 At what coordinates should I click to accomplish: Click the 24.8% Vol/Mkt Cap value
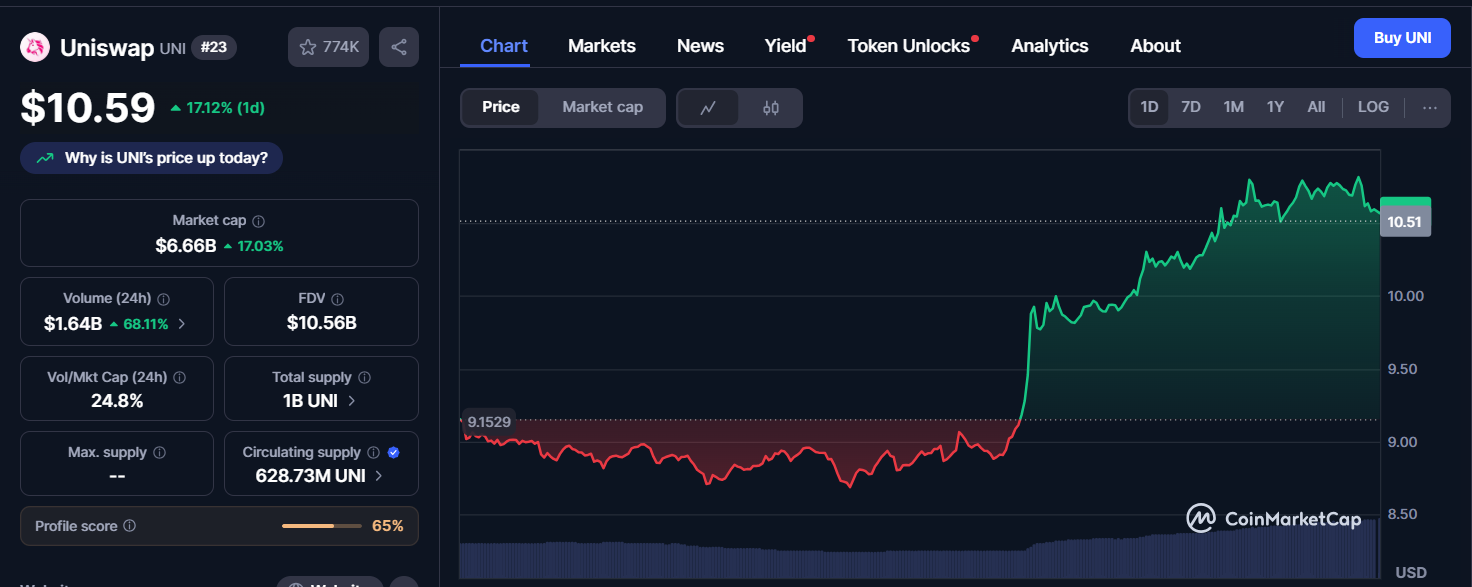click(x=117, y=401)
